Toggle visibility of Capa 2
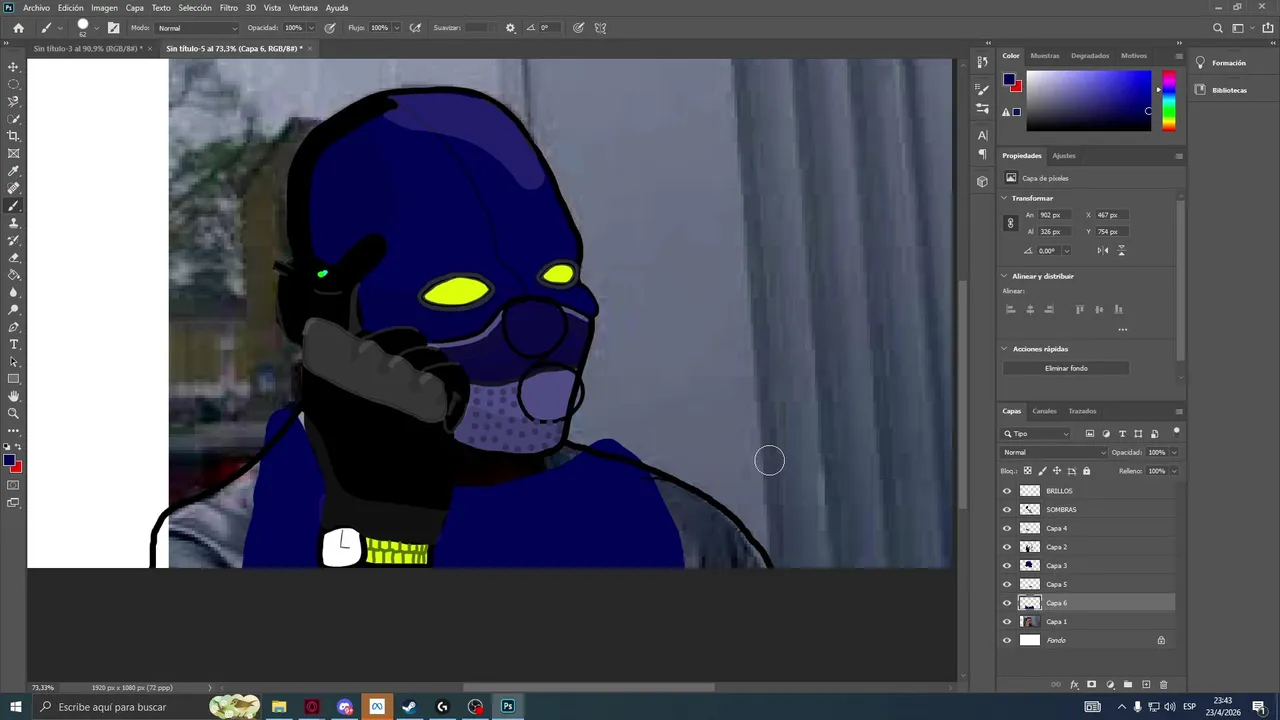The image size is (1280, 720). point(1007,547)
